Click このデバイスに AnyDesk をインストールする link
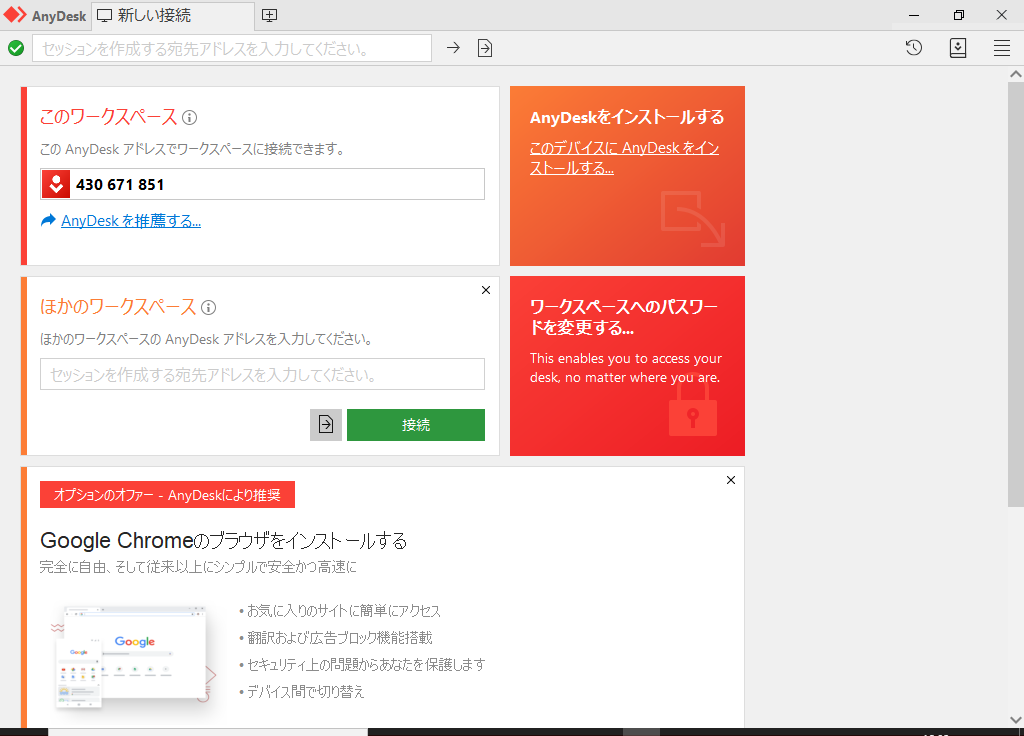The width and height of the screenshot is (1024, 736). click(x=624, y=157)
